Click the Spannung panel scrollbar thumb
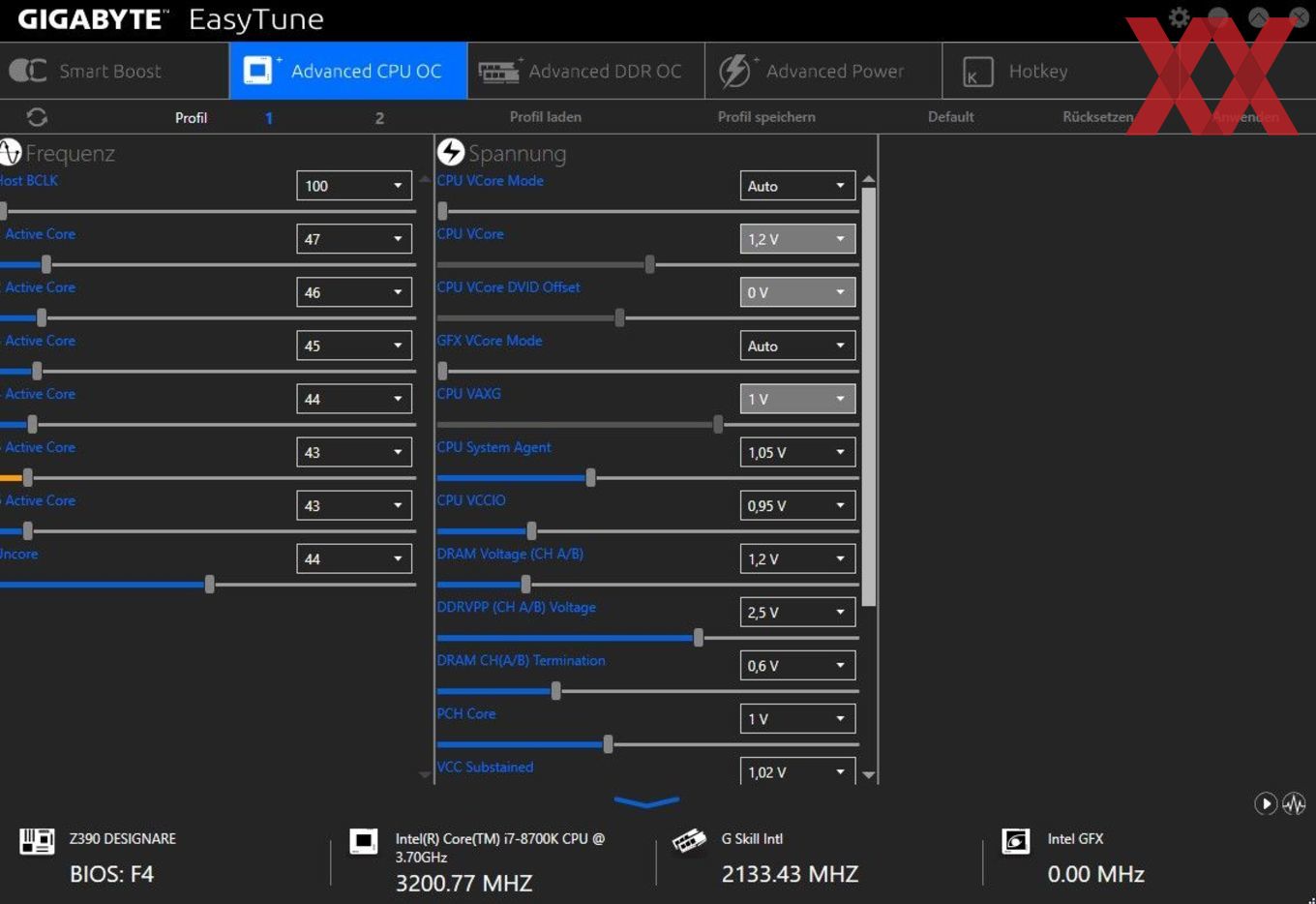The height and width of the screenshot is (904, 1316). tap(869, 397)
